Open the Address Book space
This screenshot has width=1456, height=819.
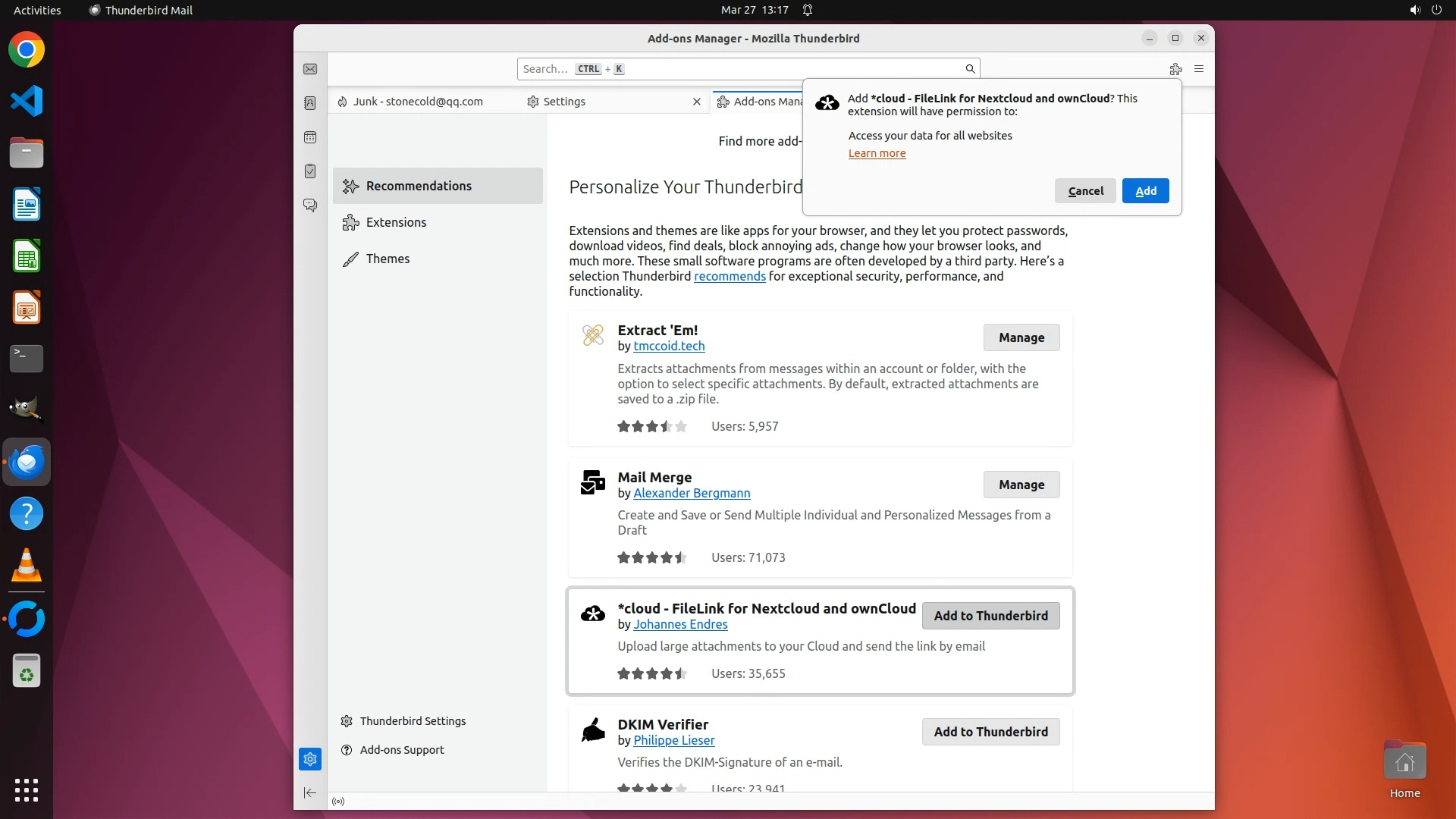[x=310, y=103]
